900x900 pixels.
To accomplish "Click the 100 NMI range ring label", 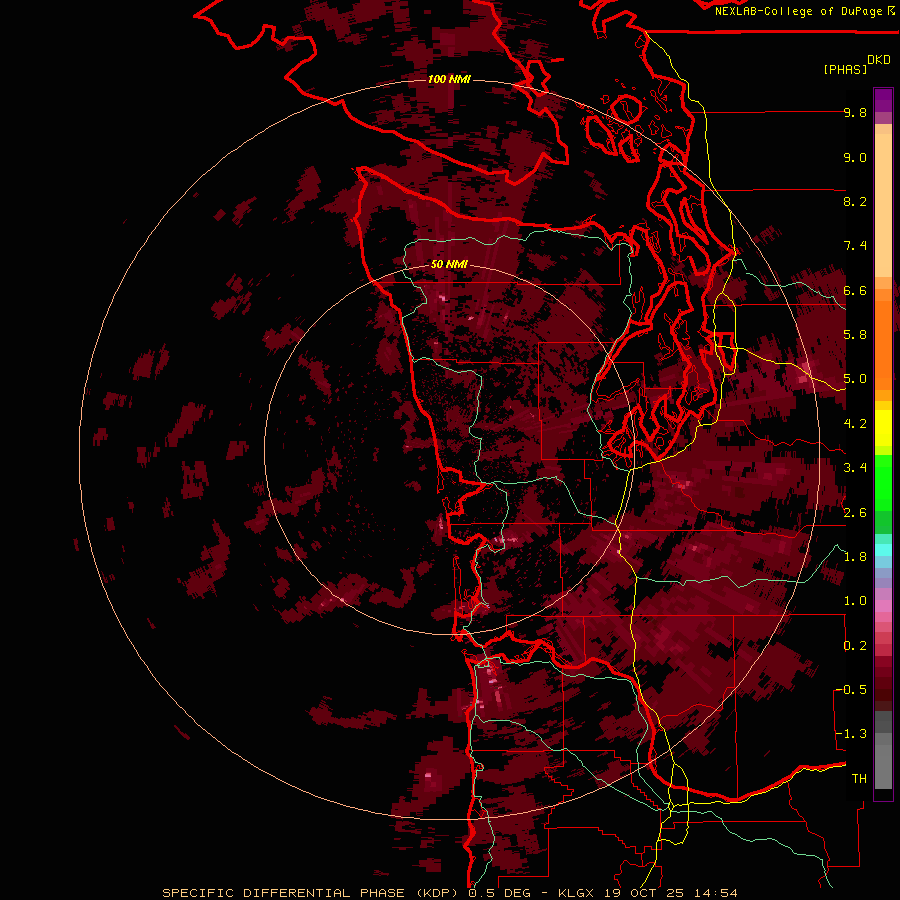I will [449, 79].
